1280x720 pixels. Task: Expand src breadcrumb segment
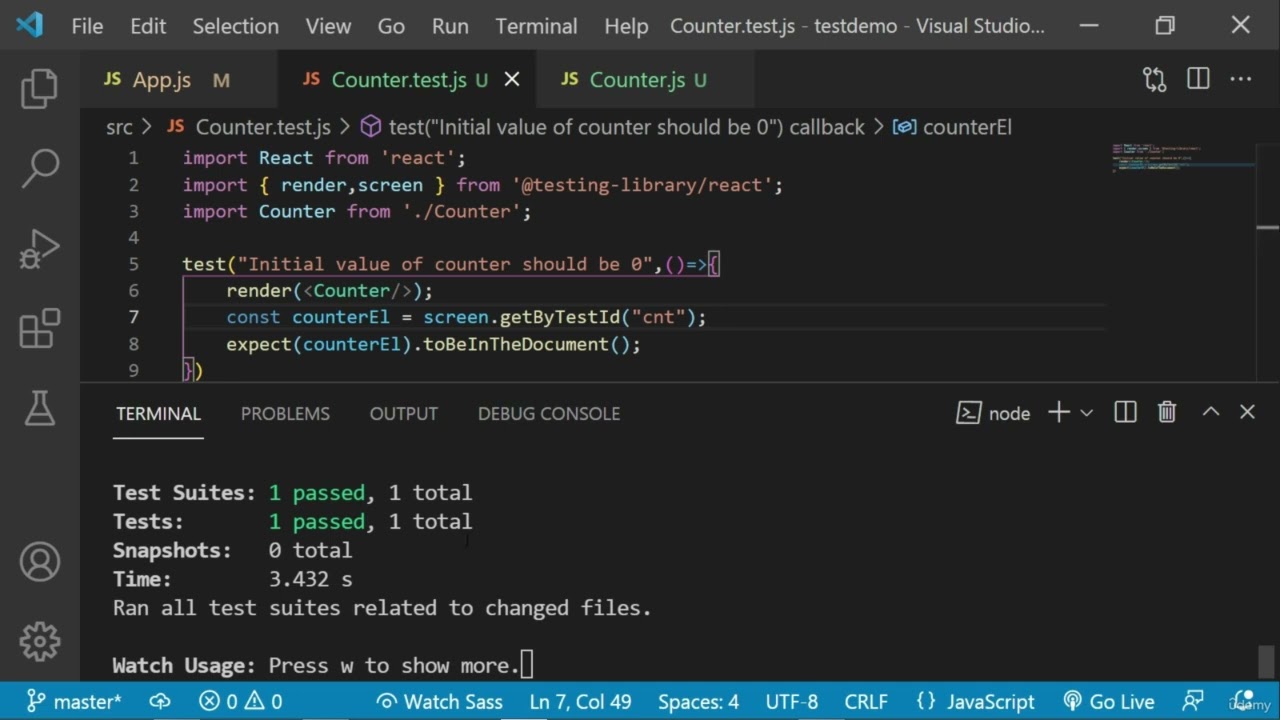[119, 127]
